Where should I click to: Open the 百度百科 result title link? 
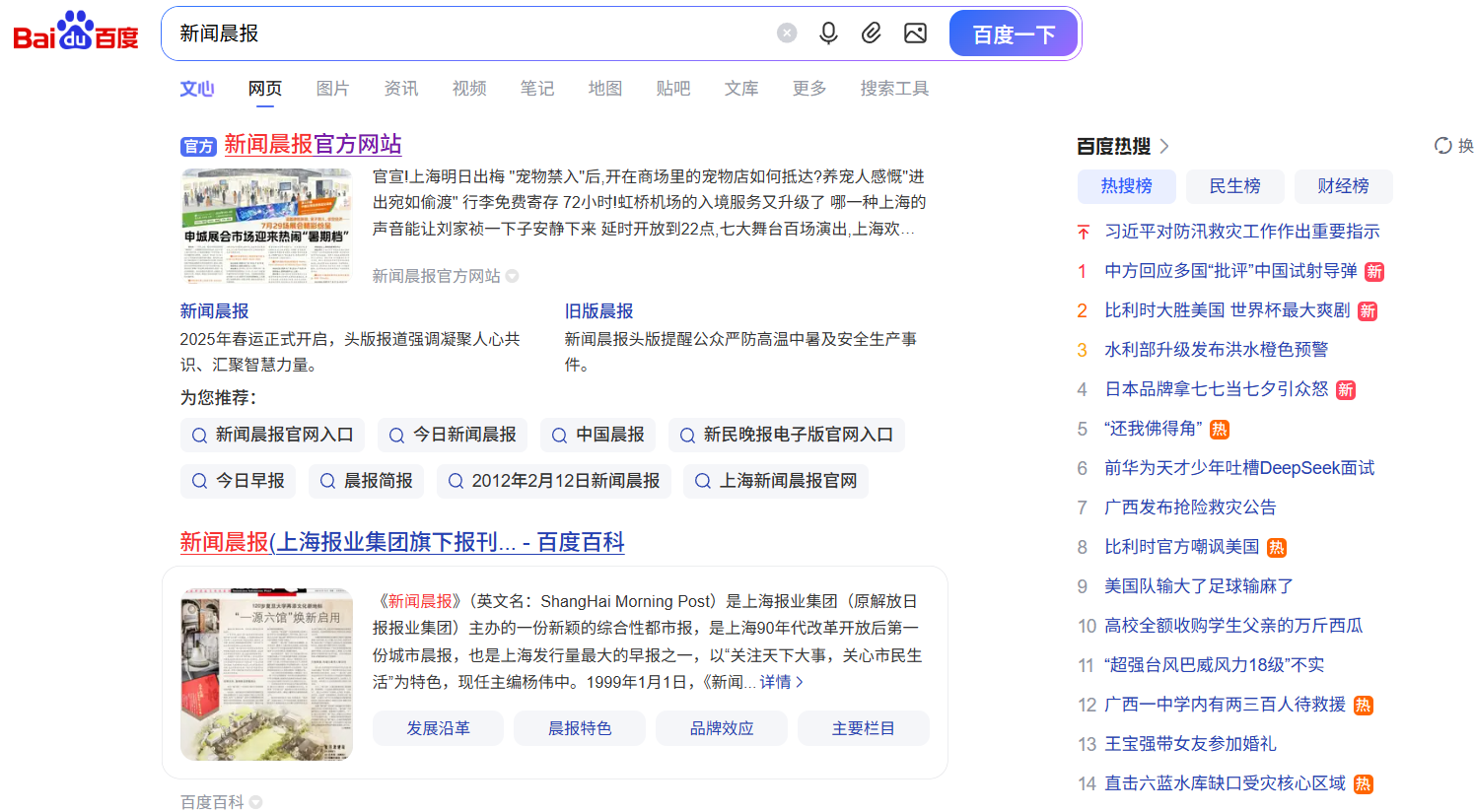click(402, 542)
